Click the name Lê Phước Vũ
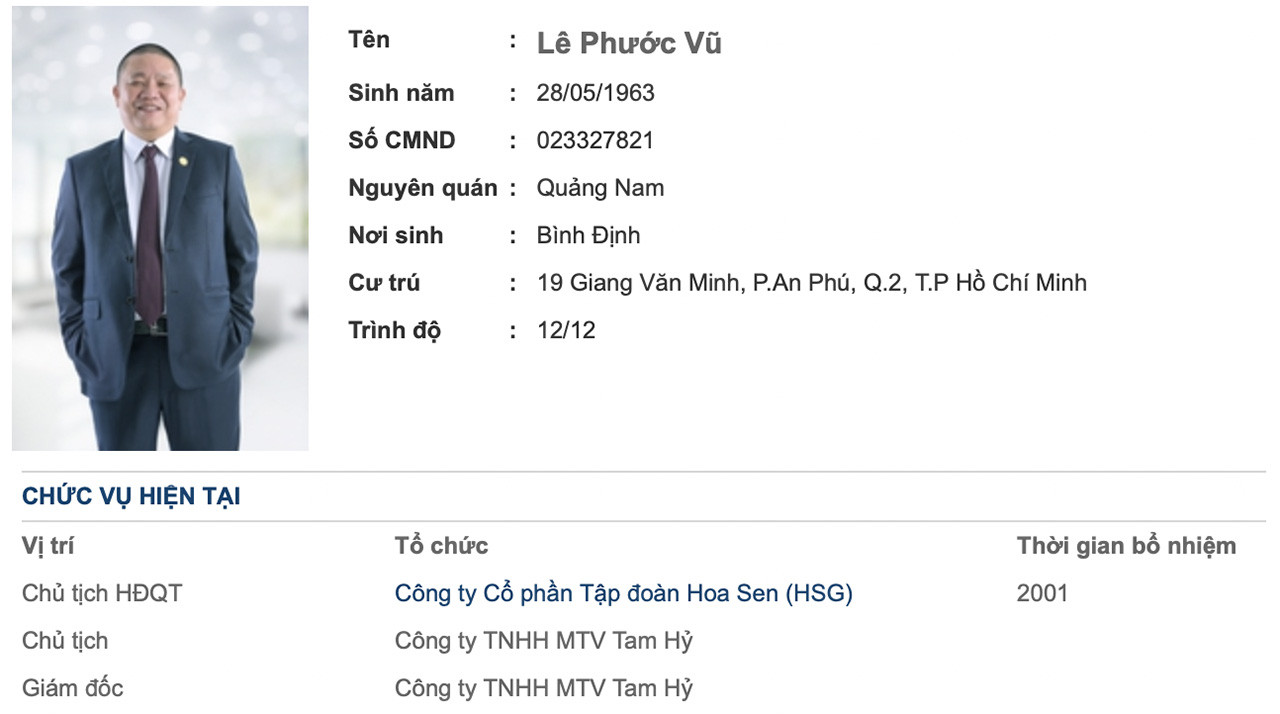The height and width of the screenshot is (714, 1280). (x=629, y=43)
